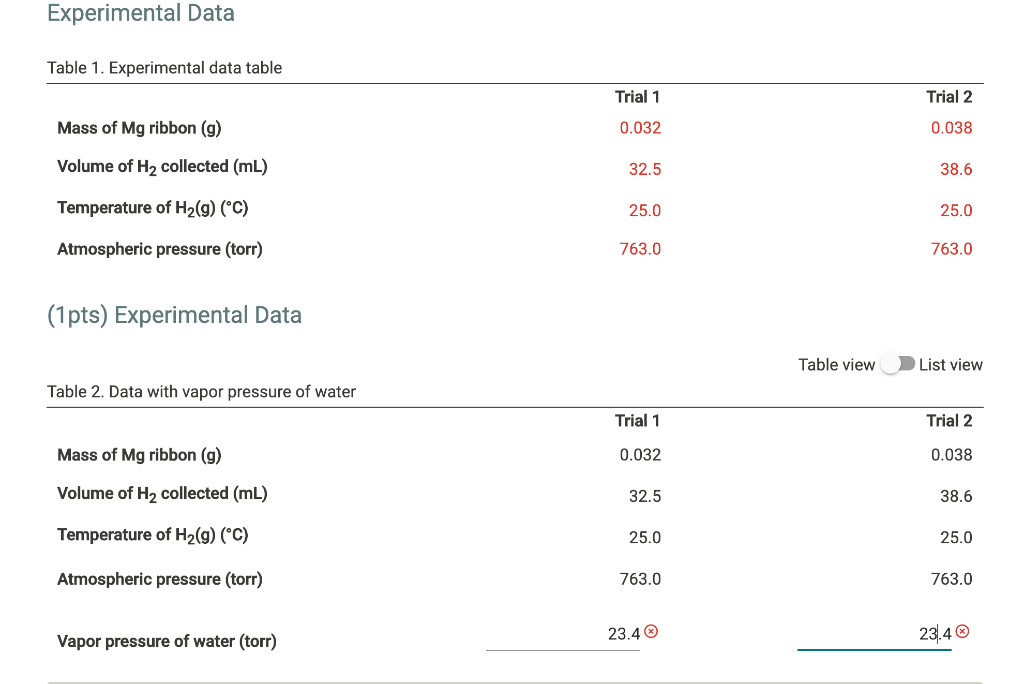Click the red delete icon beside 23.4 in Trial 2
This screenshot has width=1024, height=684.
[x=964, y=630]
